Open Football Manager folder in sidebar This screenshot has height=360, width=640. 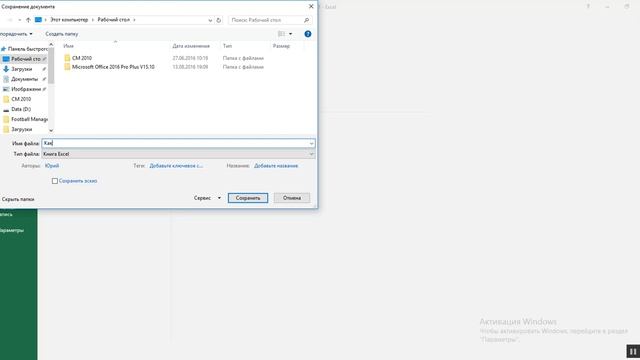(24, 119)
